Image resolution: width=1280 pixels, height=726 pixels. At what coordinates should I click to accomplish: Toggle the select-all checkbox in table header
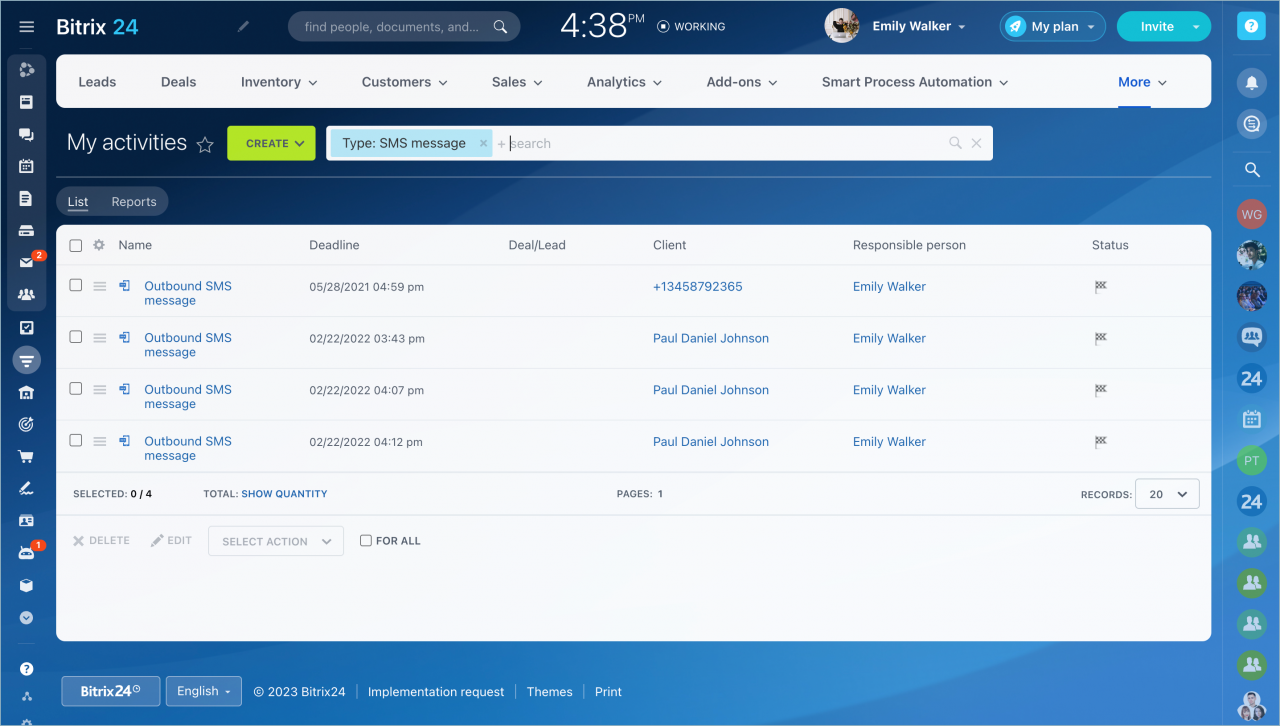pyautogui.click(x=76, y=245)
